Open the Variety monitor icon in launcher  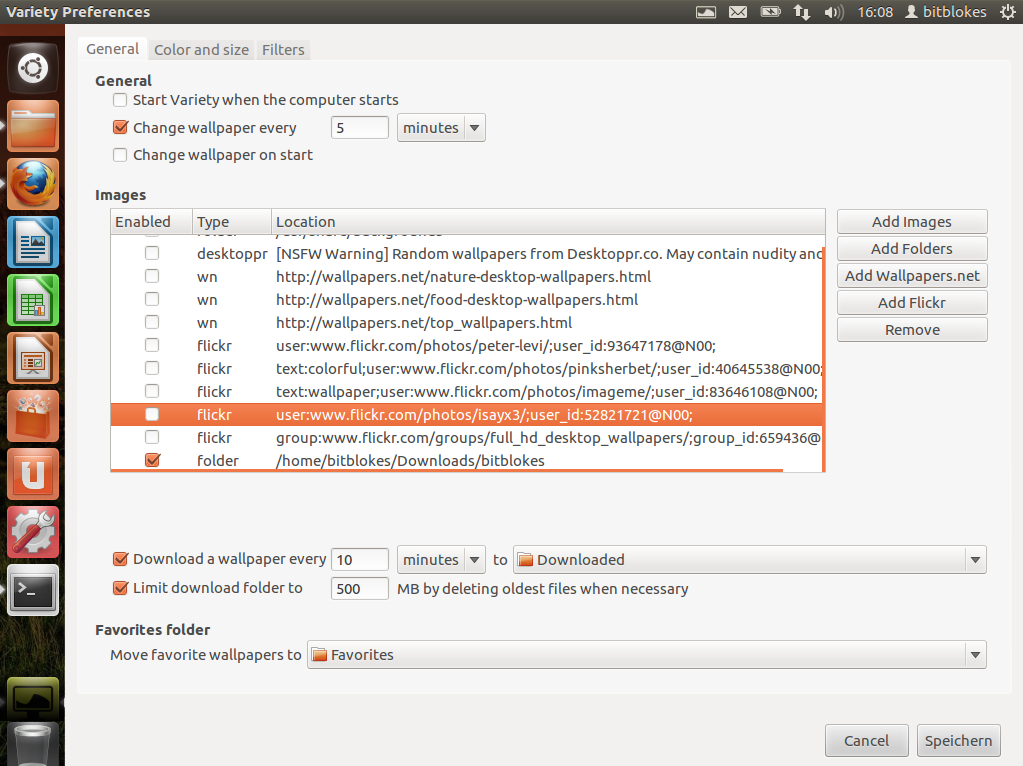pyautogui.click(x=33, y=698)
